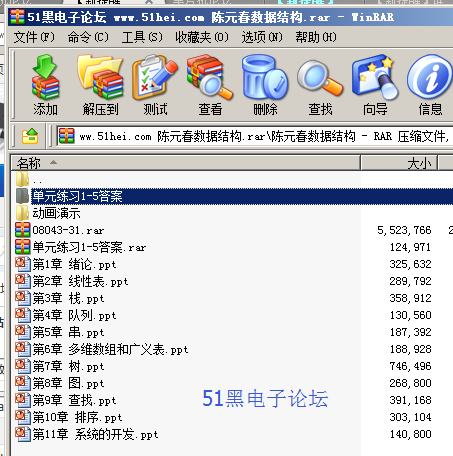
Task: Click the 动画演示 folder icon
Action: click(22, 213)
